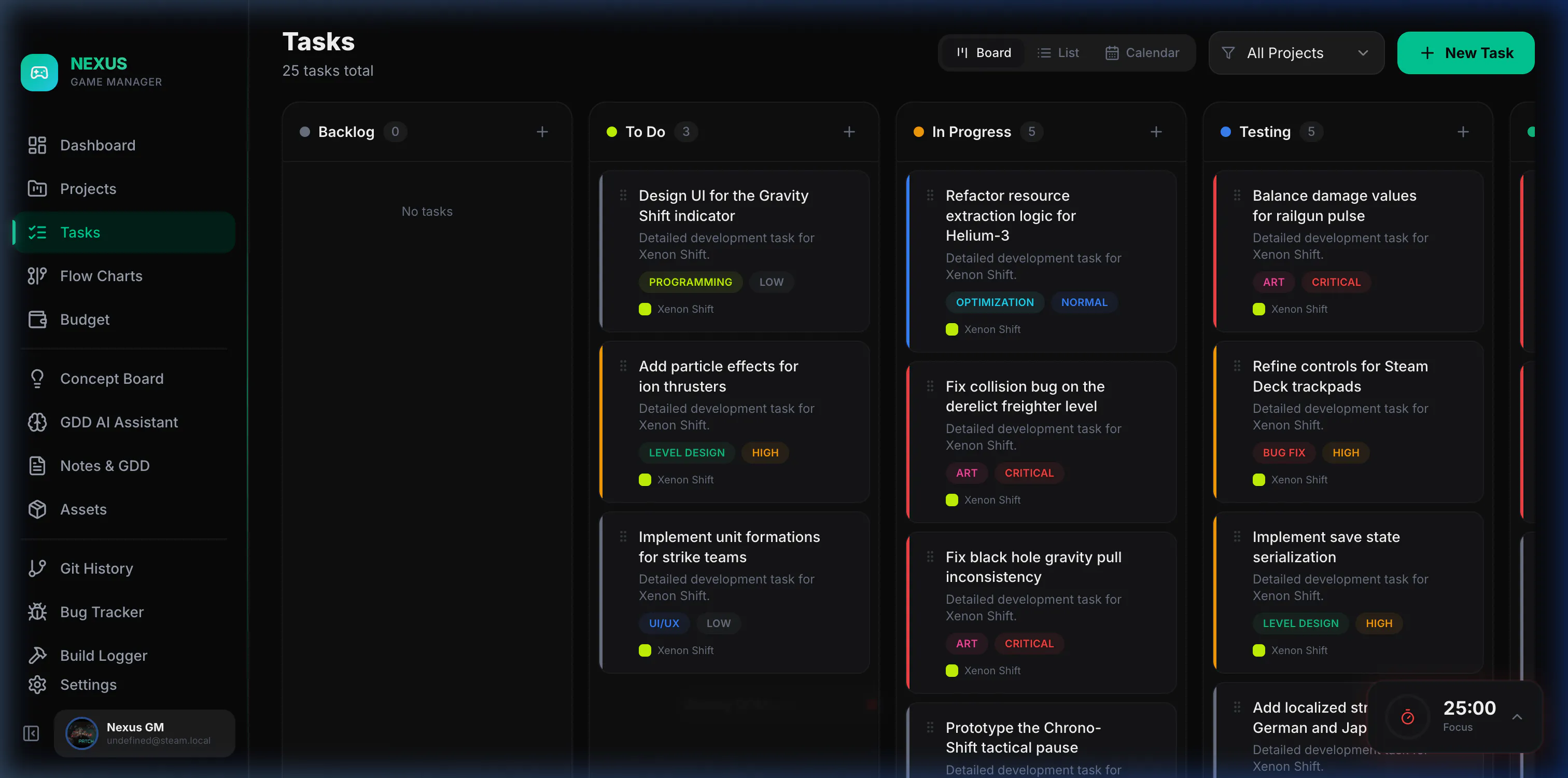Add a task to Testing column
The image size is (1568, 778).
coord(1463,132)
